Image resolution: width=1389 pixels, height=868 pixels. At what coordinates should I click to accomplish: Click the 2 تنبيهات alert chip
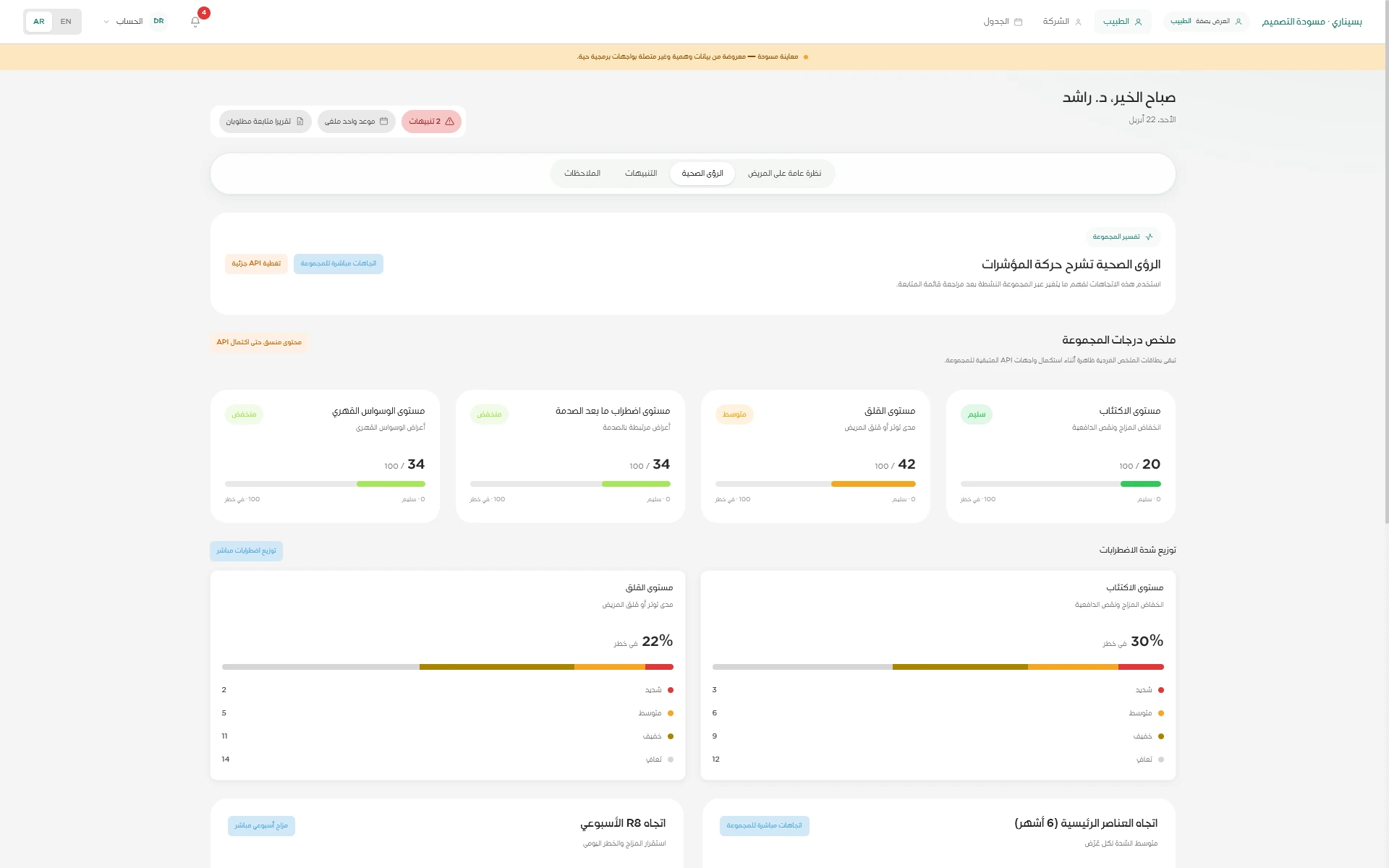[431, 122]
